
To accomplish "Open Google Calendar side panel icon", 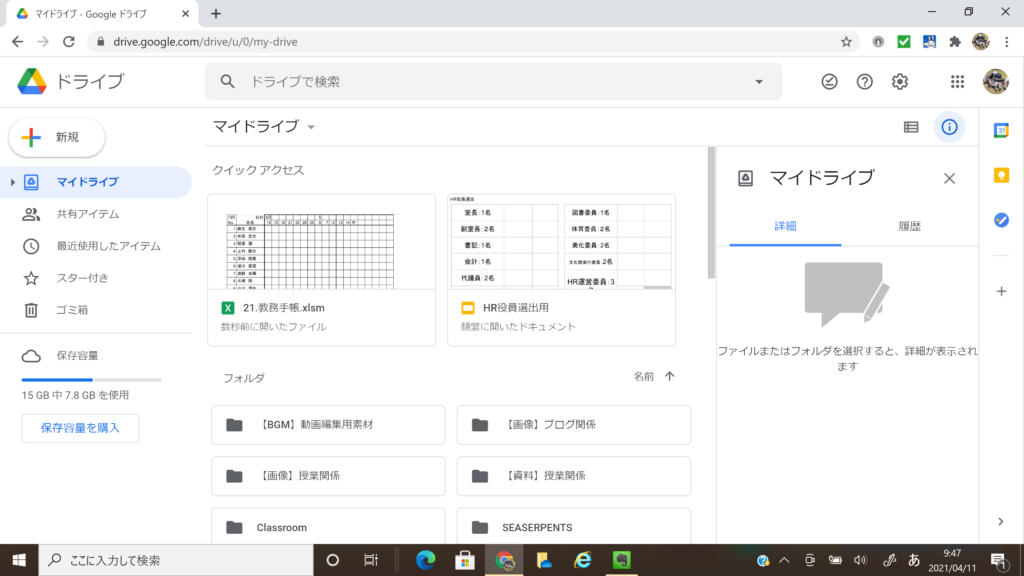I will tap(1001, 131).
